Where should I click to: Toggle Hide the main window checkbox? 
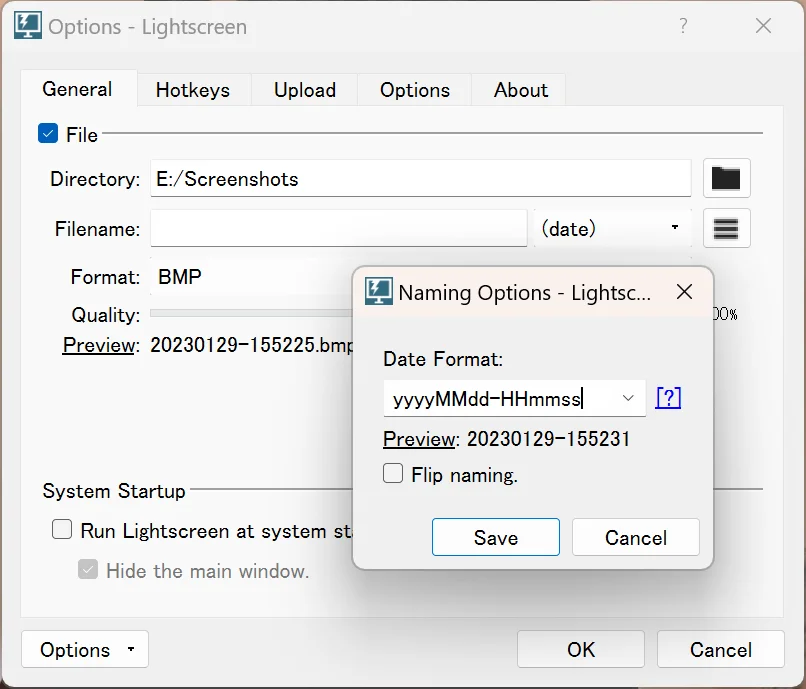(x=88, y=569)
